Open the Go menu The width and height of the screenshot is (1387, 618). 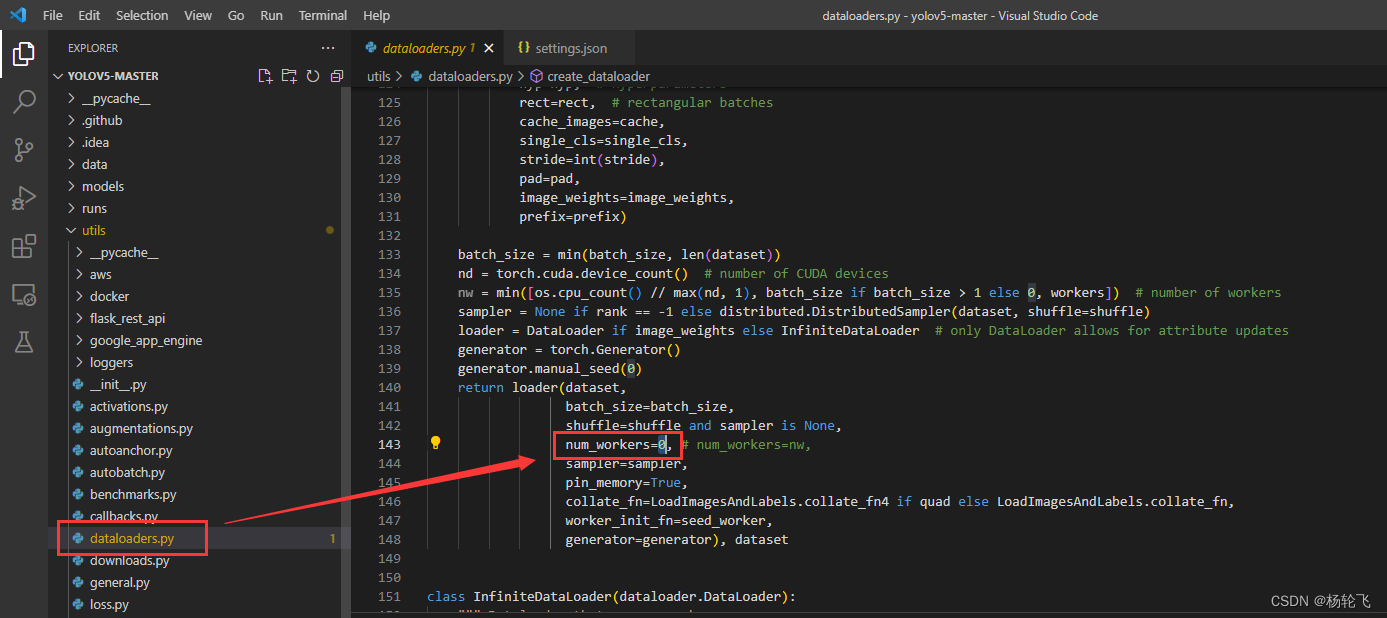click(x=236, y=15)
